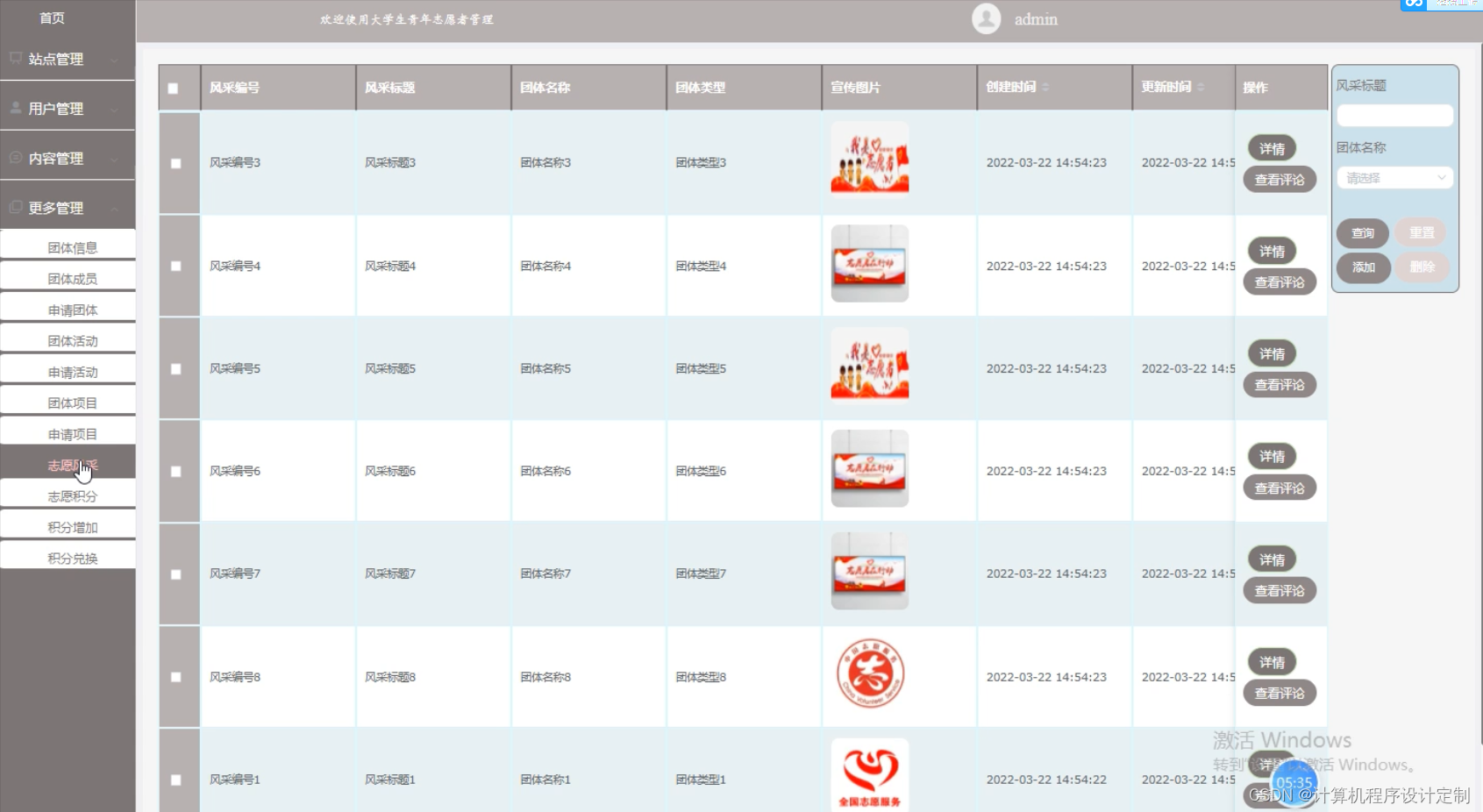Click the 添加 add button
Viewport: 1483px width, 812px height.
(1363, 267)
